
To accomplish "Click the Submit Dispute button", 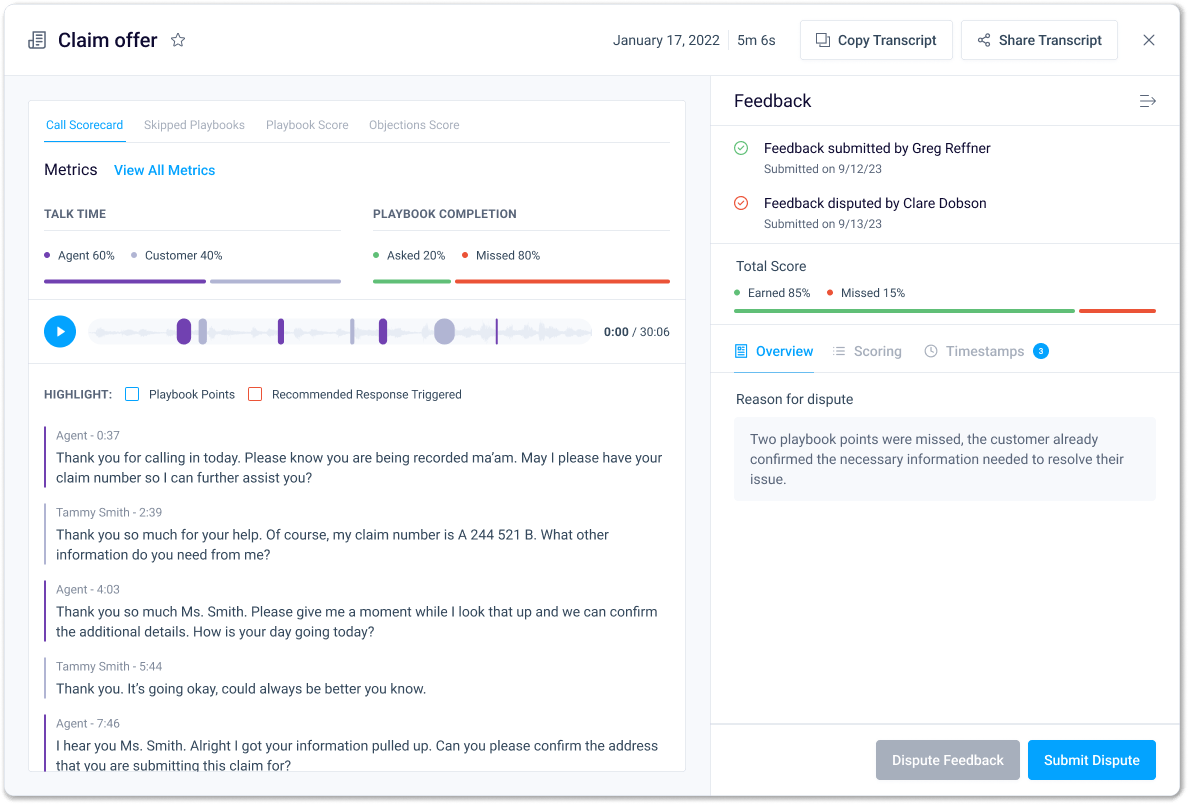I will click(x=1091, y=760).
